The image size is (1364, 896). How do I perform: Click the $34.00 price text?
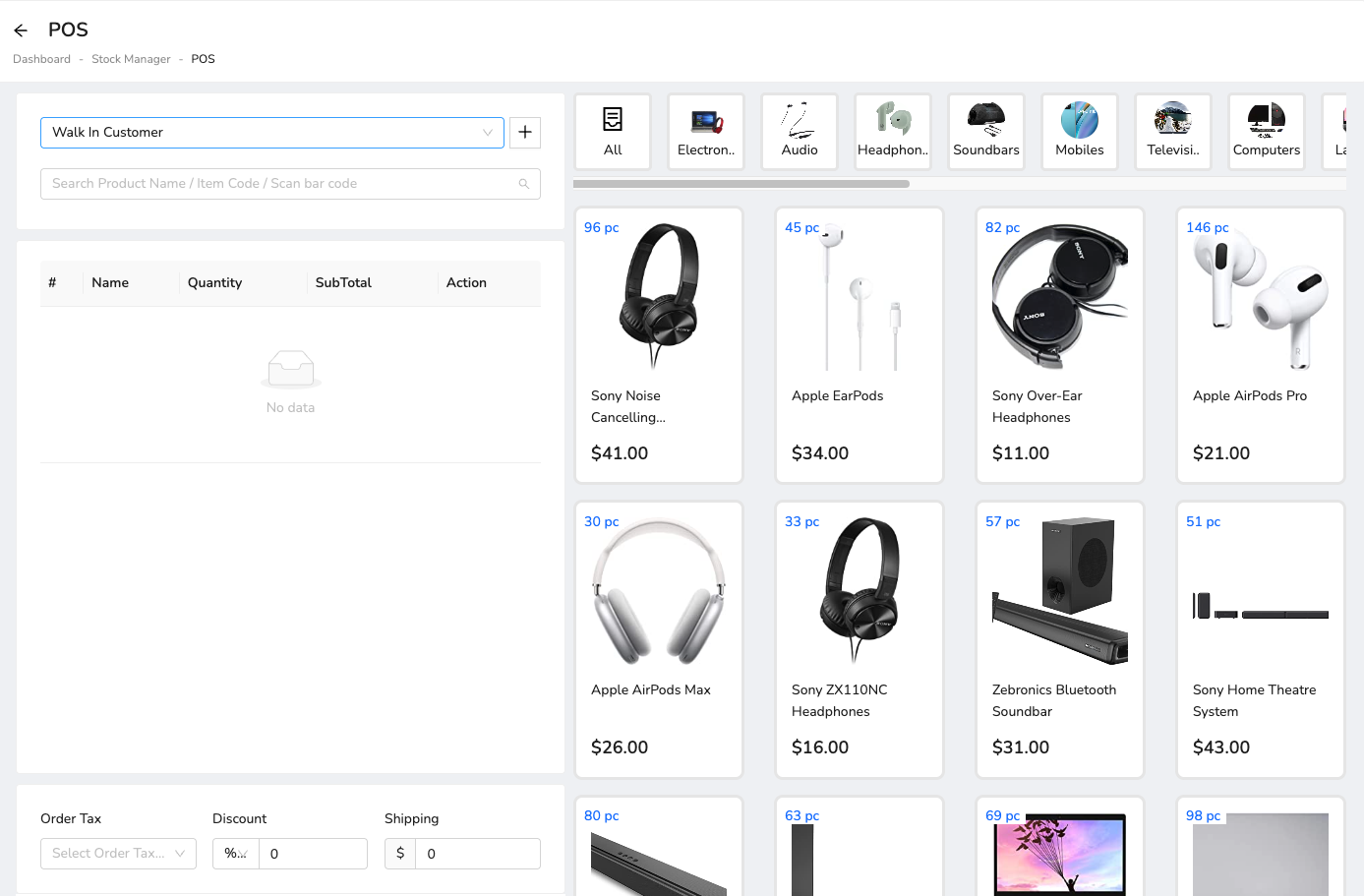(820, 453)
